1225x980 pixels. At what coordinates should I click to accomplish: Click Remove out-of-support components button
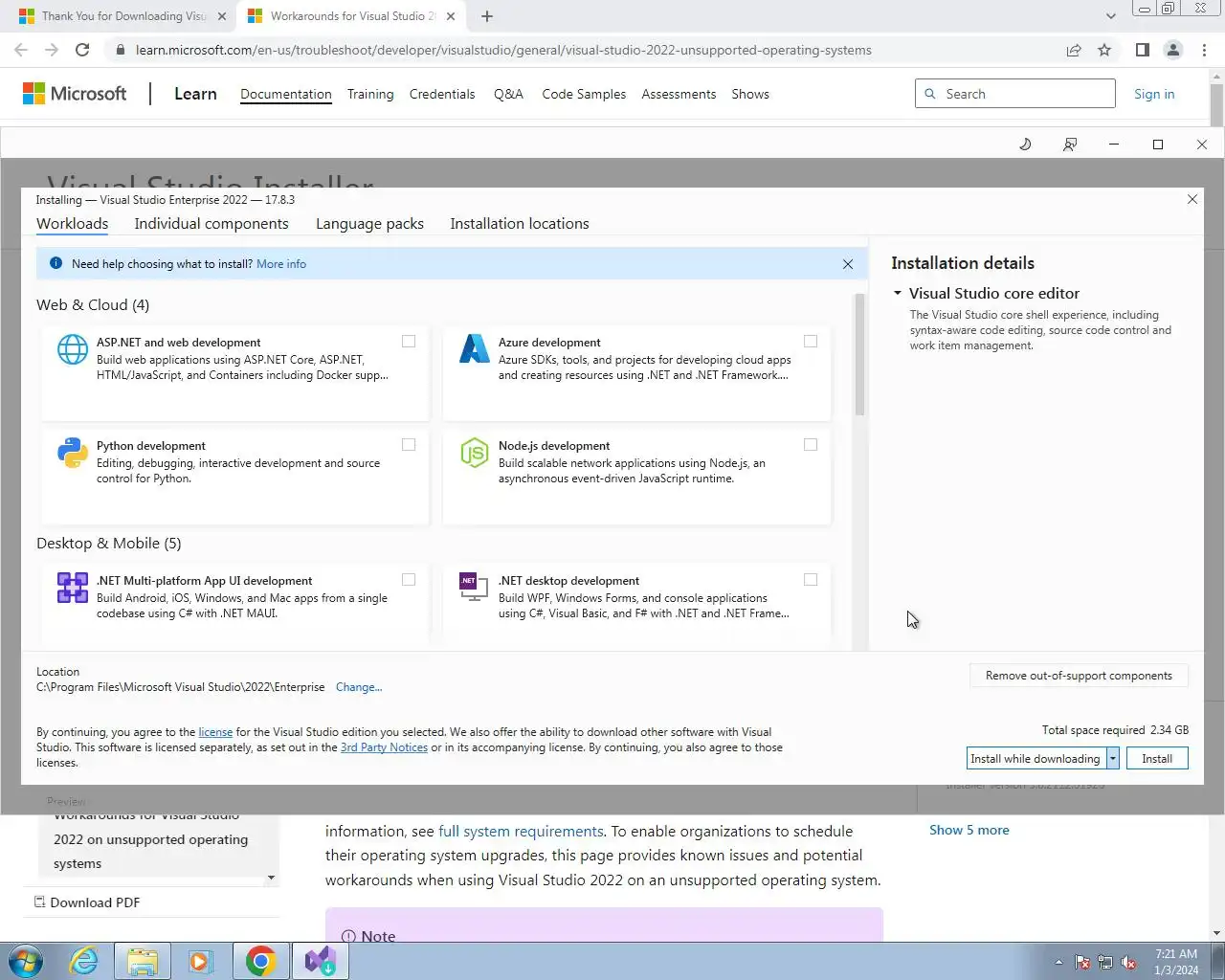click(1079, 676)
